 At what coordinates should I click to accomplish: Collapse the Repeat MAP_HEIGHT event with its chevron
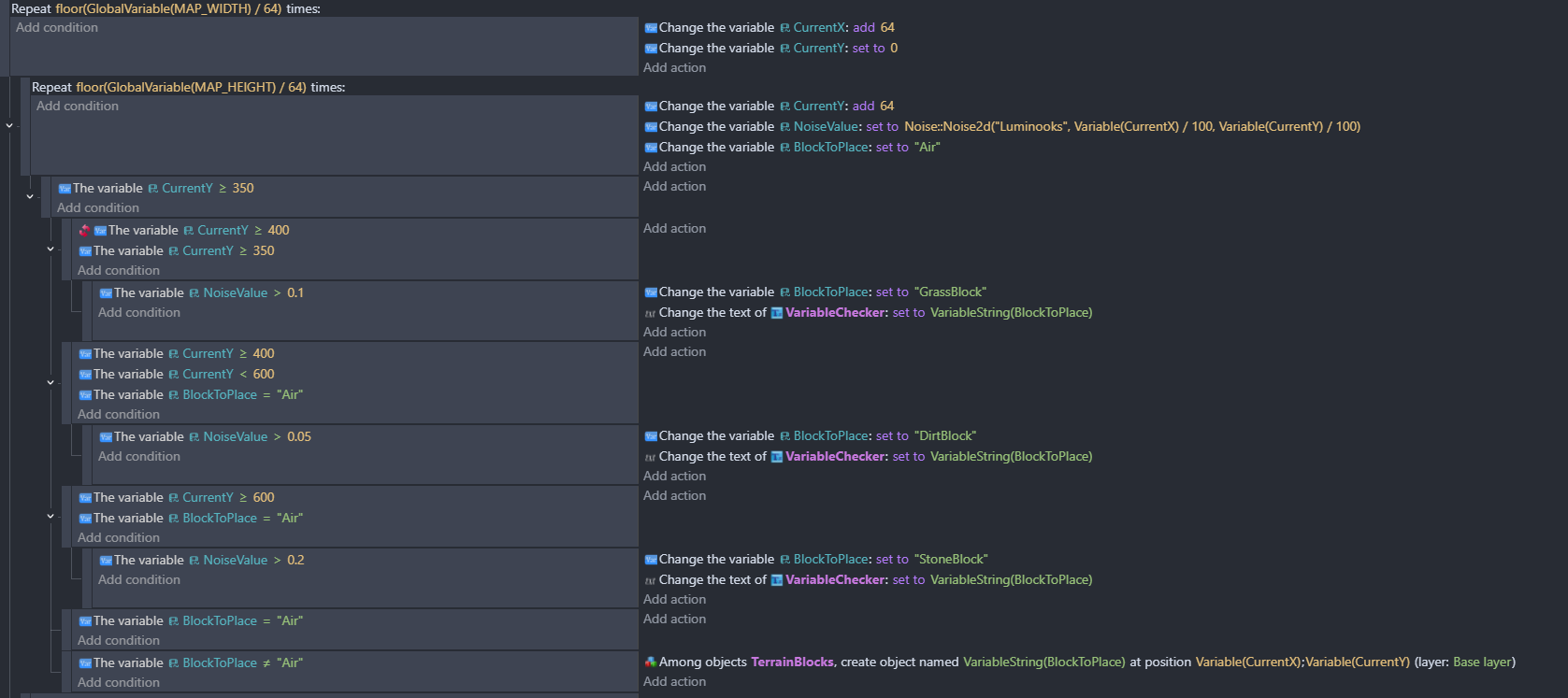click(9, 125)
